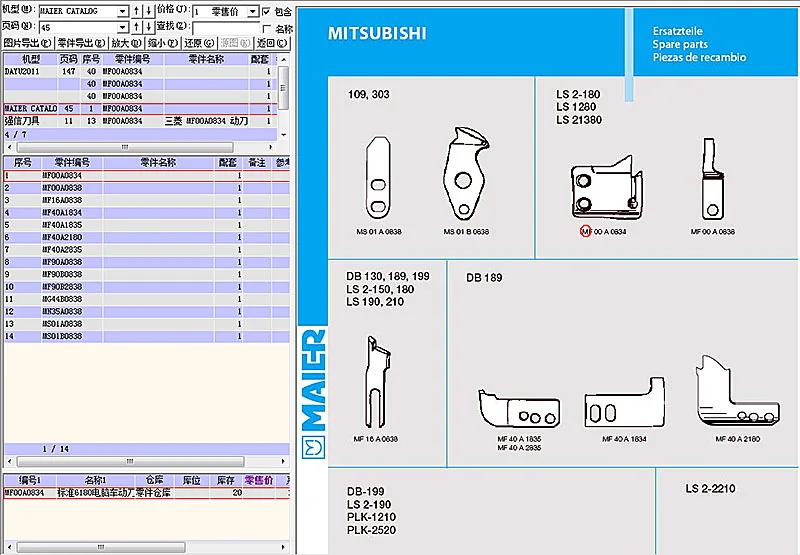Select MF00A0838 row in parts list

point(146,188)
